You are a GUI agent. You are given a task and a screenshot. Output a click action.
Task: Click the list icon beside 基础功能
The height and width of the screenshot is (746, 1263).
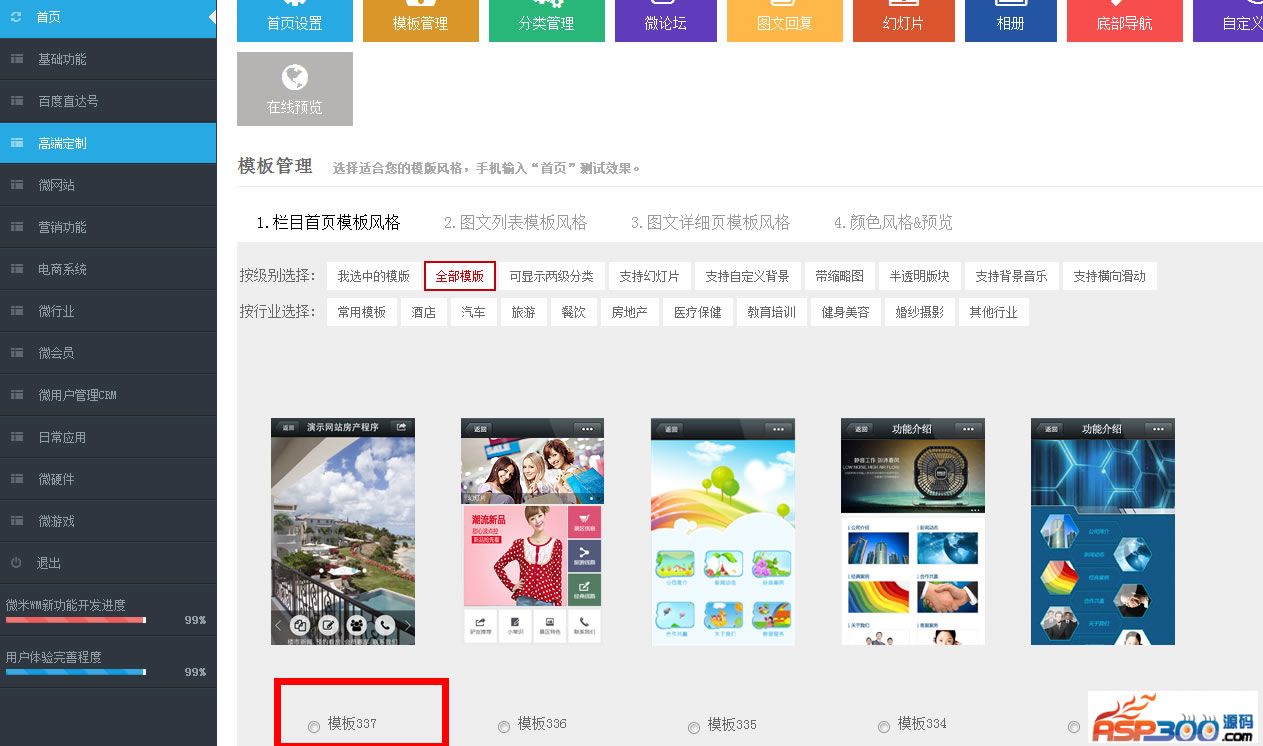pyautogui.click(x=17, y=59)
